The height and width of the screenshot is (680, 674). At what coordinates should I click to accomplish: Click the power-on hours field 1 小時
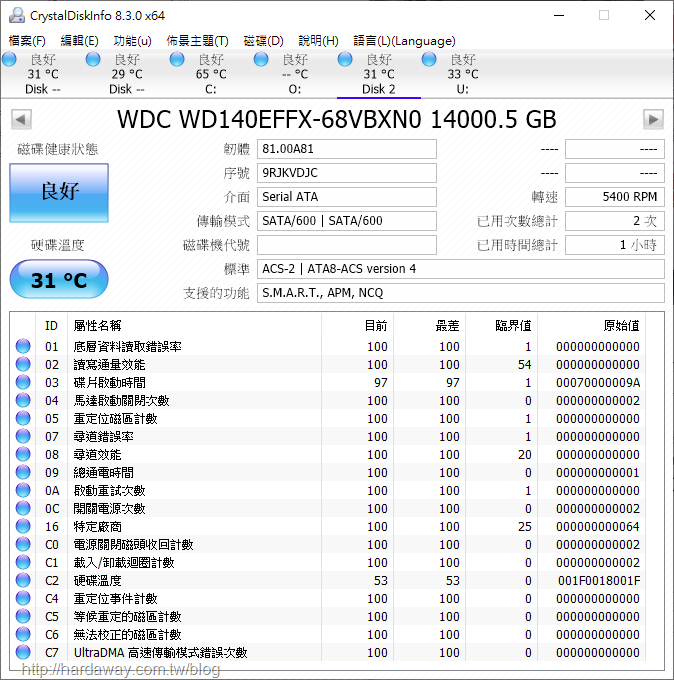615,245
